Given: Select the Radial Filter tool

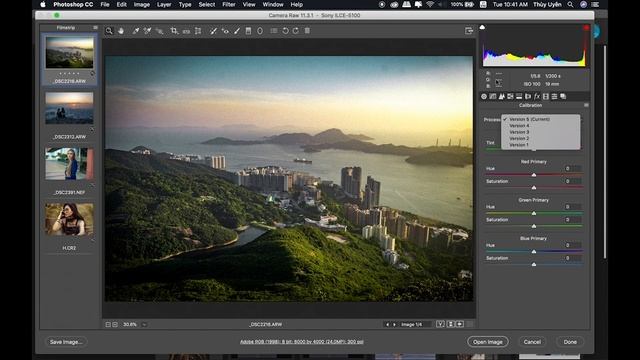Looking at the screenshot, I should pos(260,31).
